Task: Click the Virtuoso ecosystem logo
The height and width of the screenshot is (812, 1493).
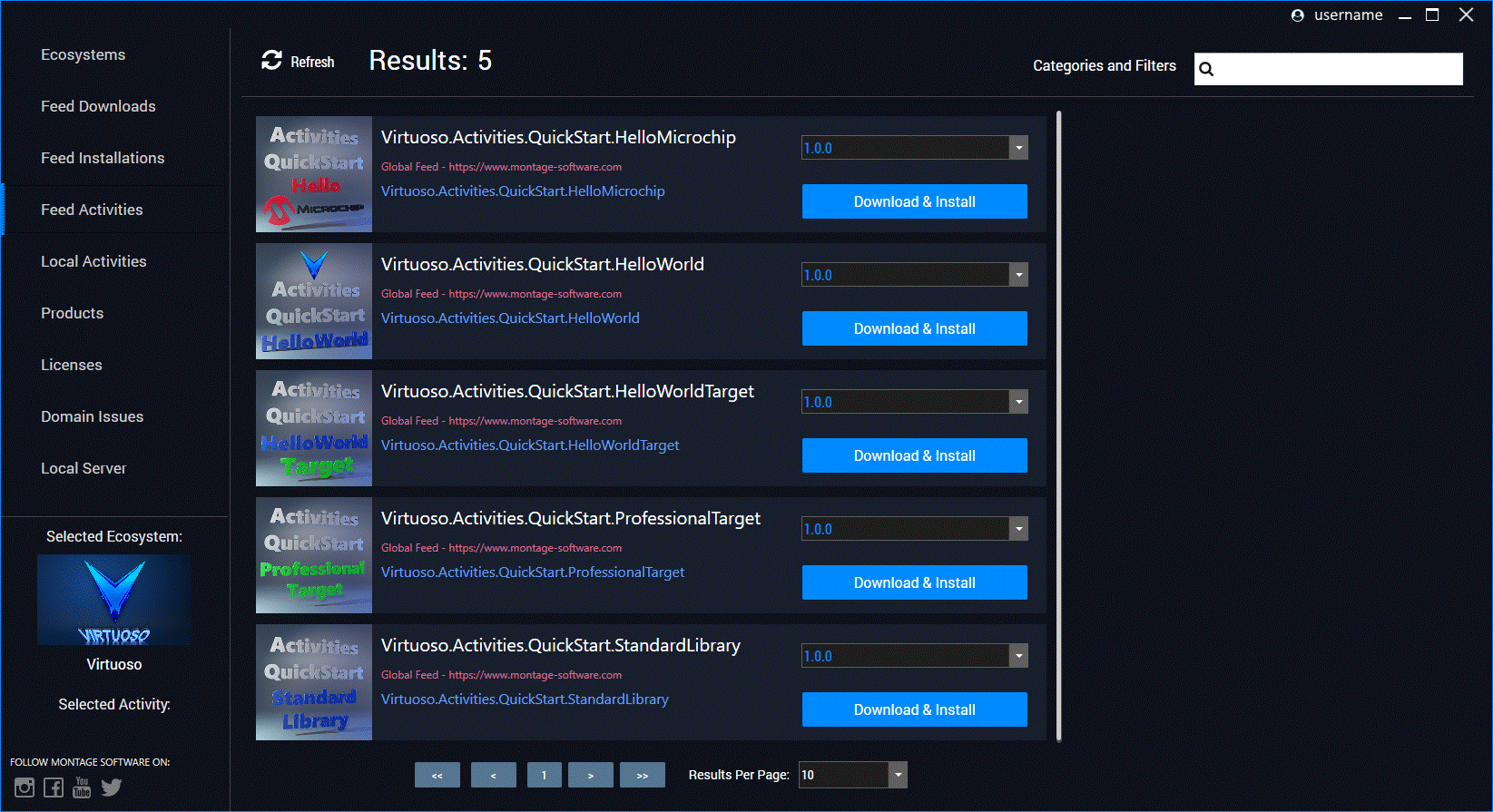Action: pos(114,600)
